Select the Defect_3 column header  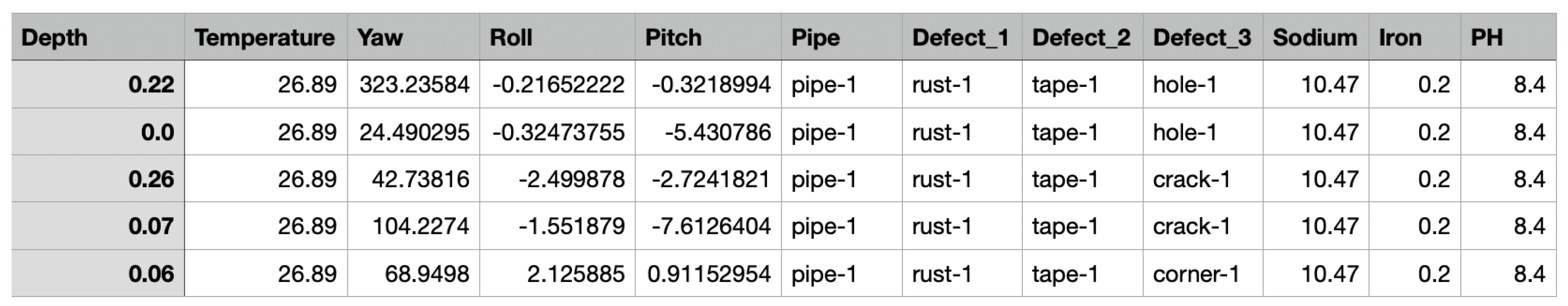[1201, 38]
